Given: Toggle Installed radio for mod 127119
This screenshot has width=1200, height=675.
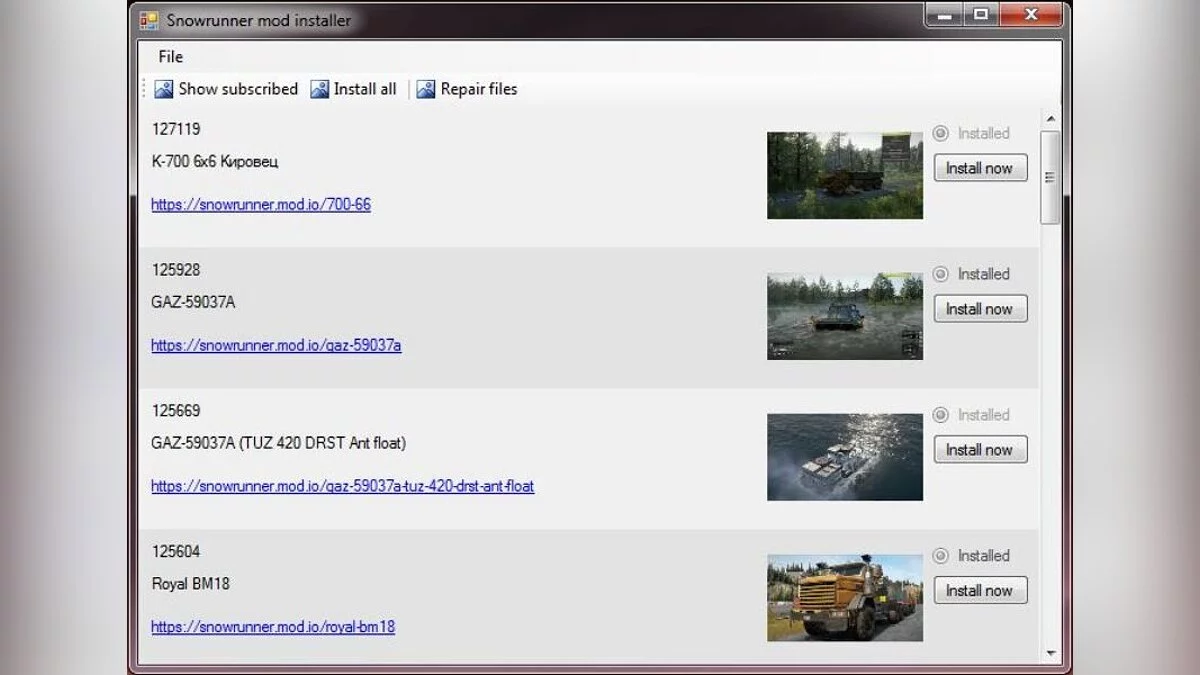Looking at the screenshot, I should [x=941, y=133].
